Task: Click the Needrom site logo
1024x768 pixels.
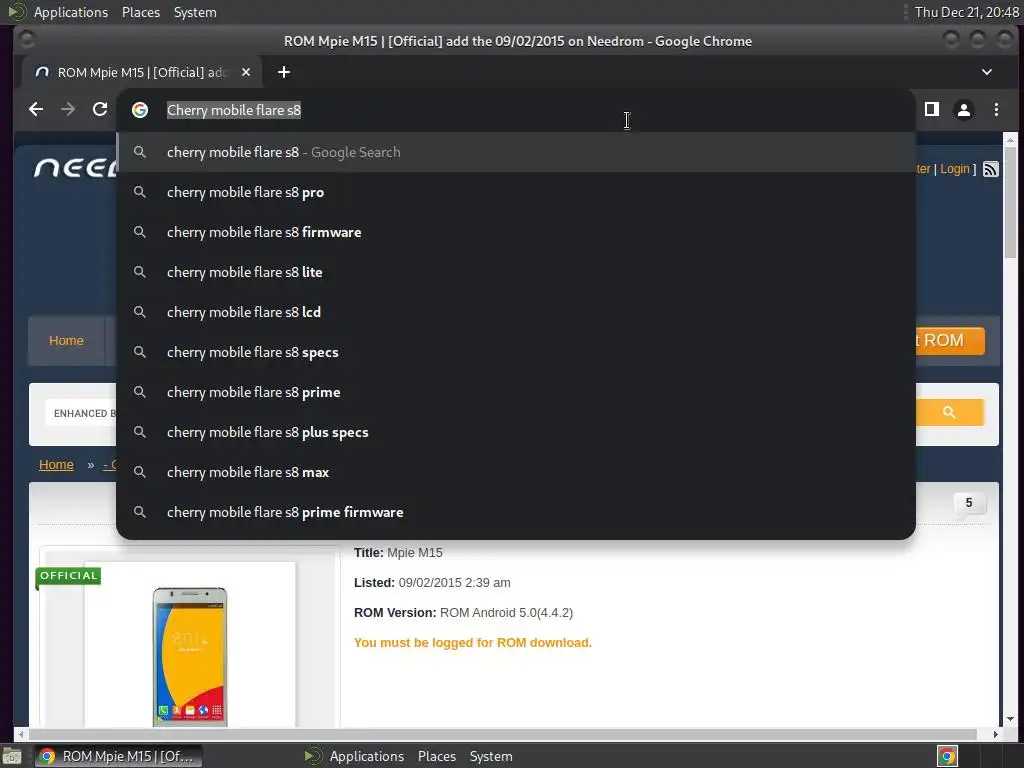Action: [75, 168]
